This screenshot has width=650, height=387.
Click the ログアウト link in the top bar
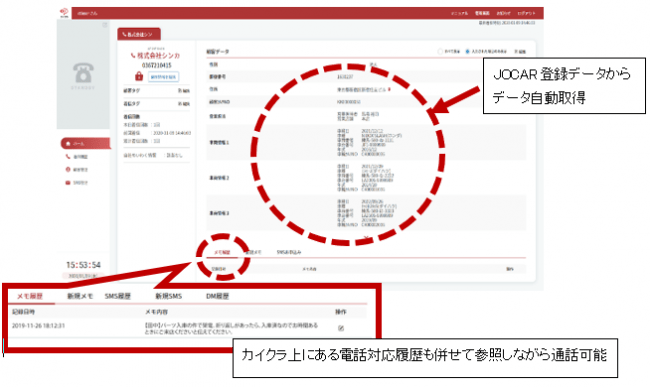(526, 13)
